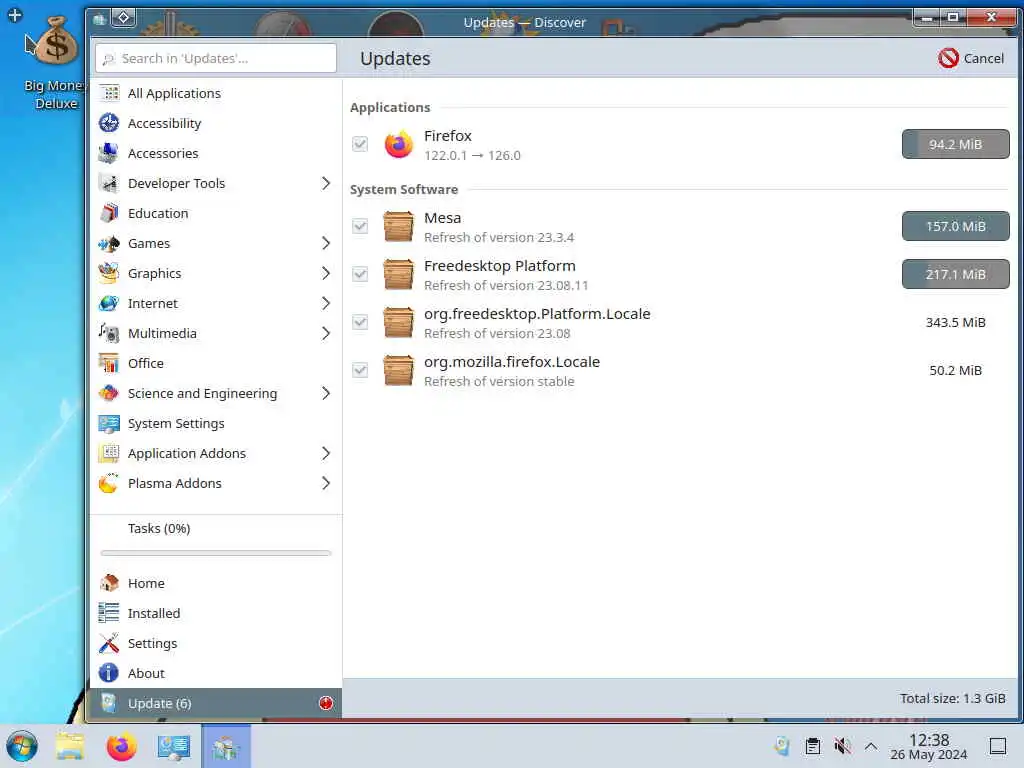
Task: Uncheck the Freedesktop Platform checkbox
Action: 360,274
